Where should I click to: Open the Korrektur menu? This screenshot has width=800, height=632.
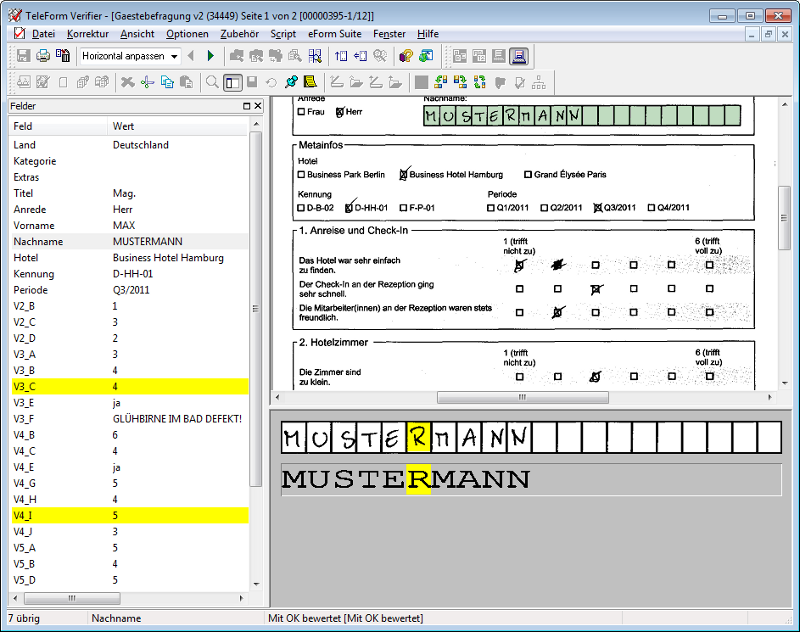click(x=88, y=33)
